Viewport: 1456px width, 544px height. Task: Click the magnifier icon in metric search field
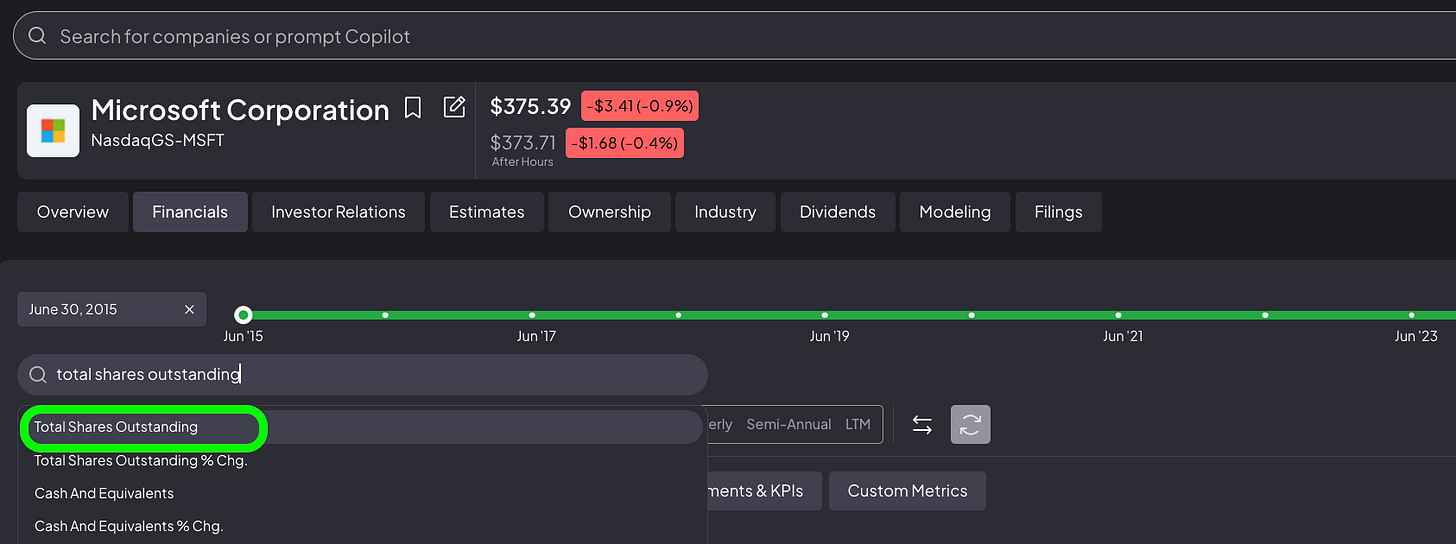pyautogui.click(x=38, y=374)
